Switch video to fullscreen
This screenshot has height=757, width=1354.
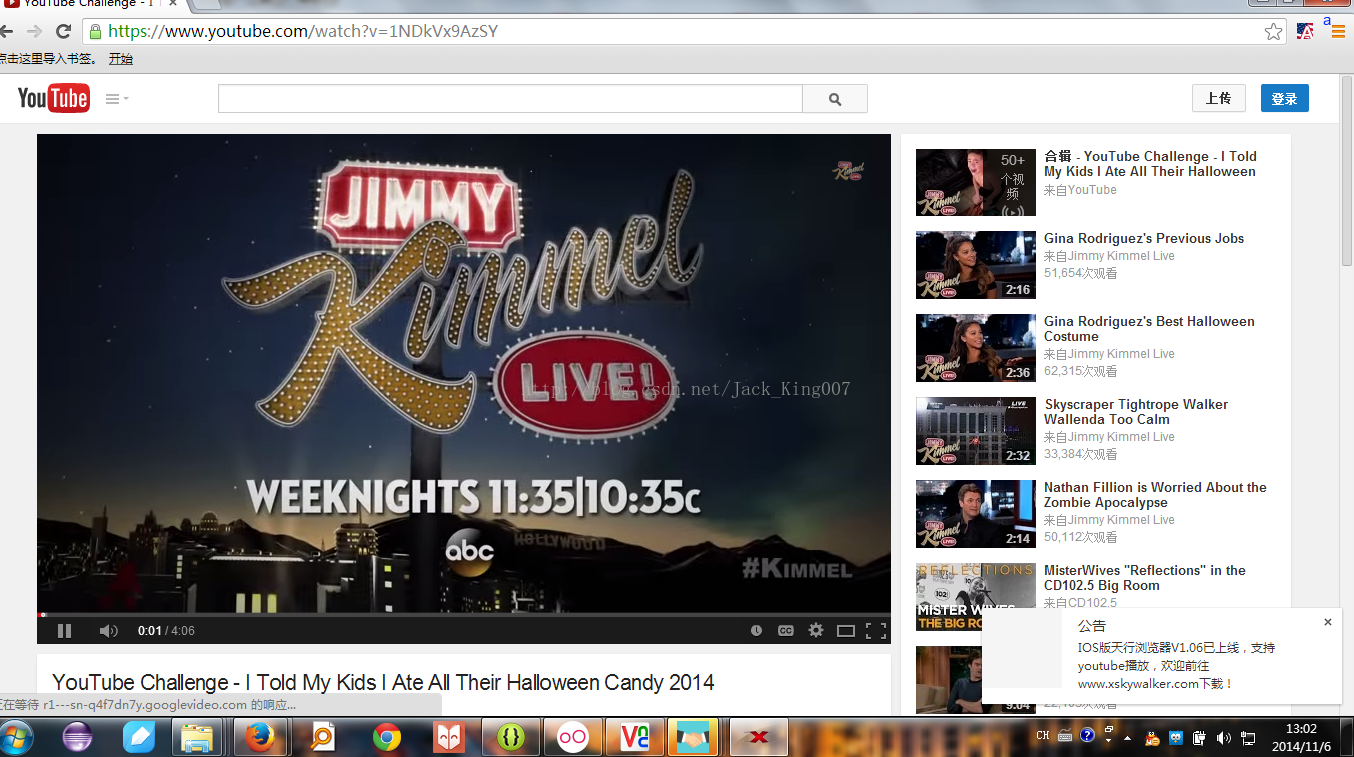coord(876,631)
